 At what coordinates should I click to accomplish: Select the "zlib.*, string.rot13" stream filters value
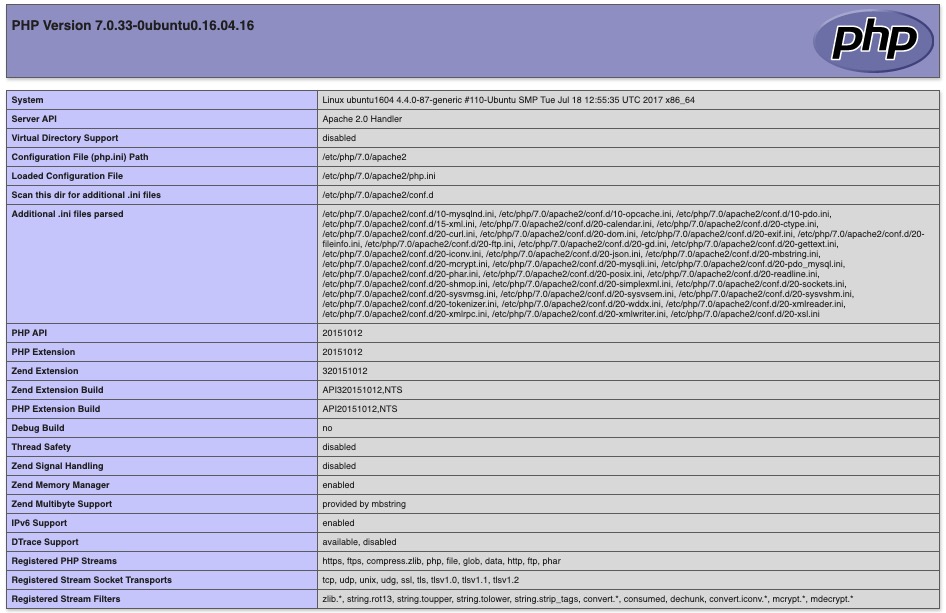(x=588, y=599)
